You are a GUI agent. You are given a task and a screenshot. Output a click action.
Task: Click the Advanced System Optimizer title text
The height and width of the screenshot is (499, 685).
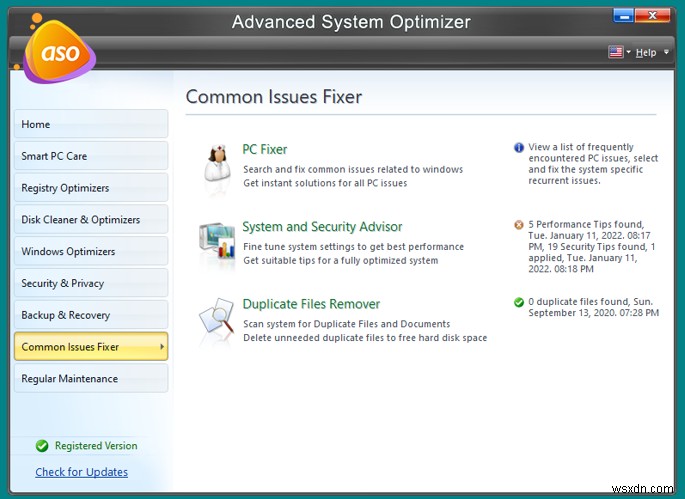351,22
